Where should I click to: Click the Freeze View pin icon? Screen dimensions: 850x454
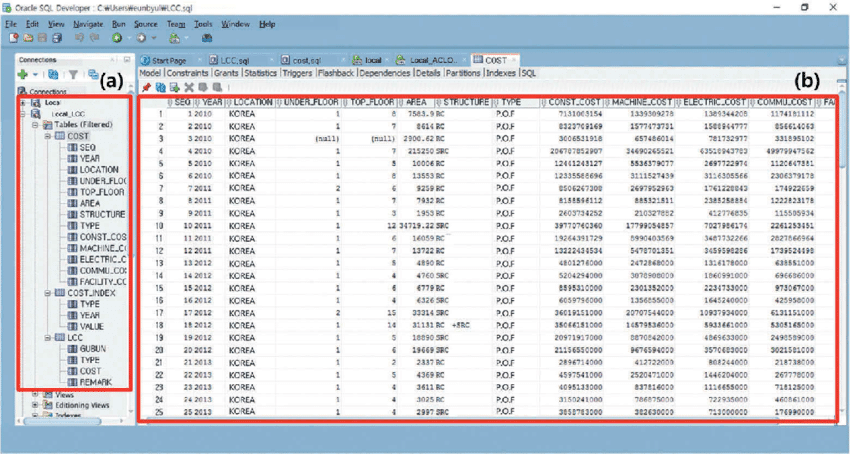click(x=146, y=87)
